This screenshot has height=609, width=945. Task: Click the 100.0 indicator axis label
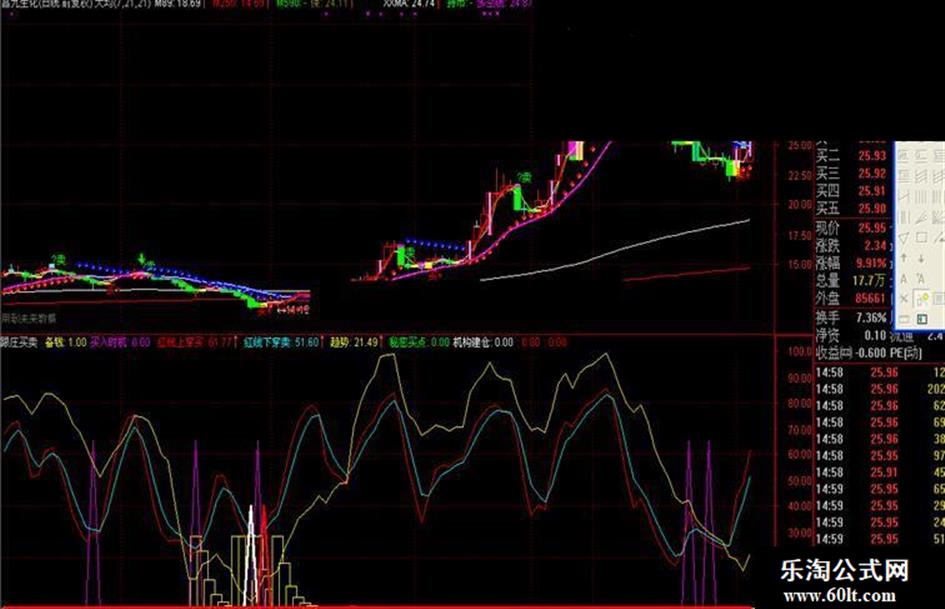click(800, 352)
